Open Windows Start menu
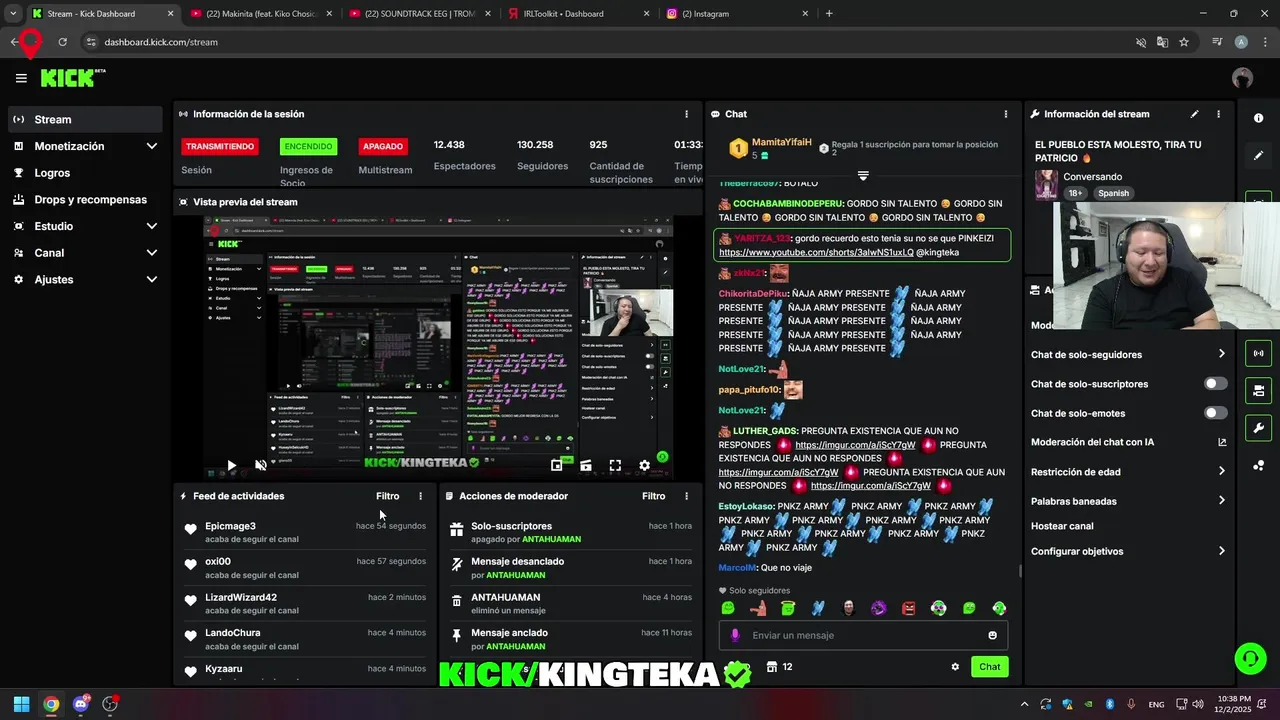 (x=21, y=704)
